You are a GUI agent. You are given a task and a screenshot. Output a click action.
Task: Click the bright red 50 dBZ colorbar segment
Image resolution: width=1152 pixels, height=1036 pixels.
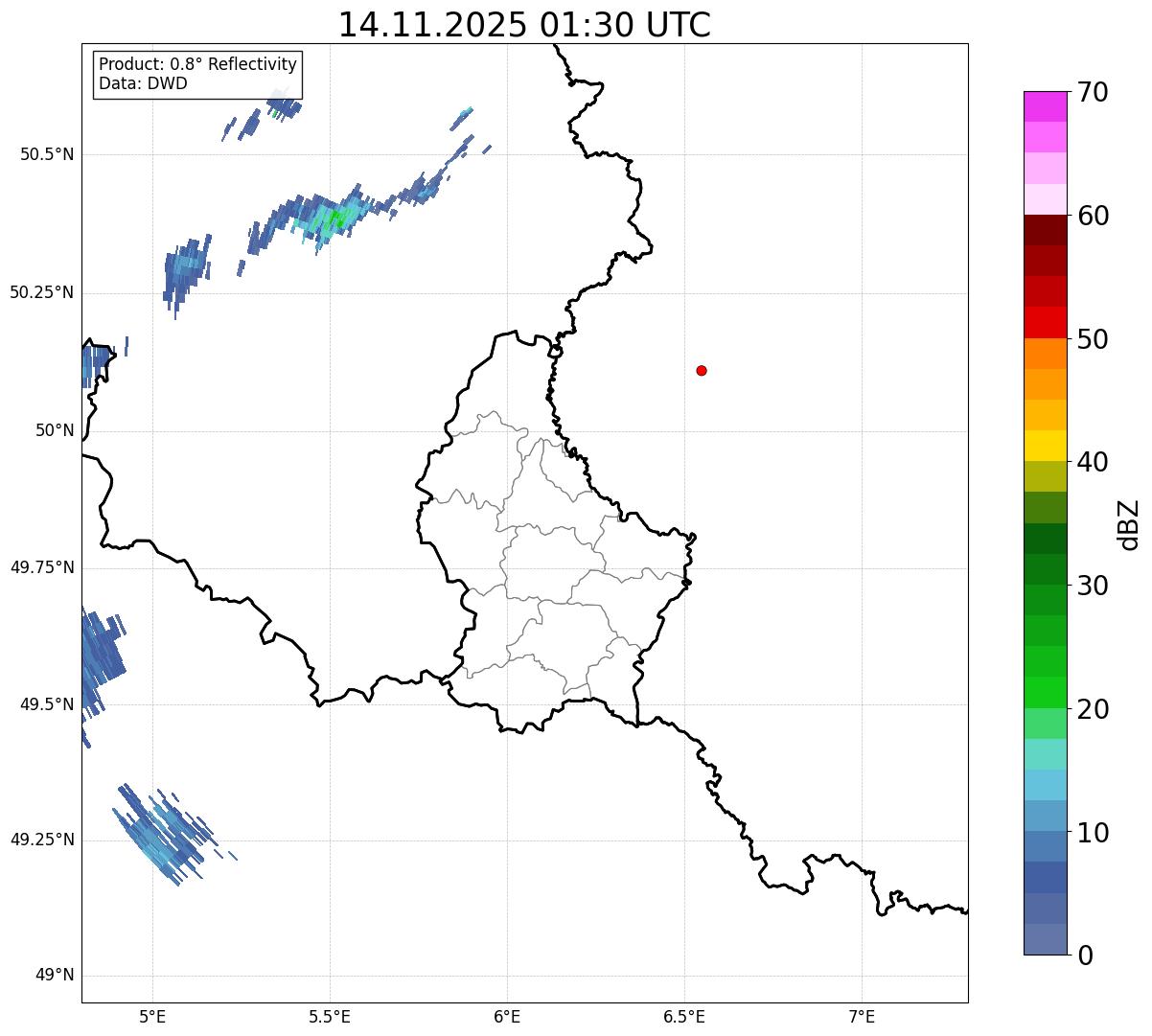1045,323
